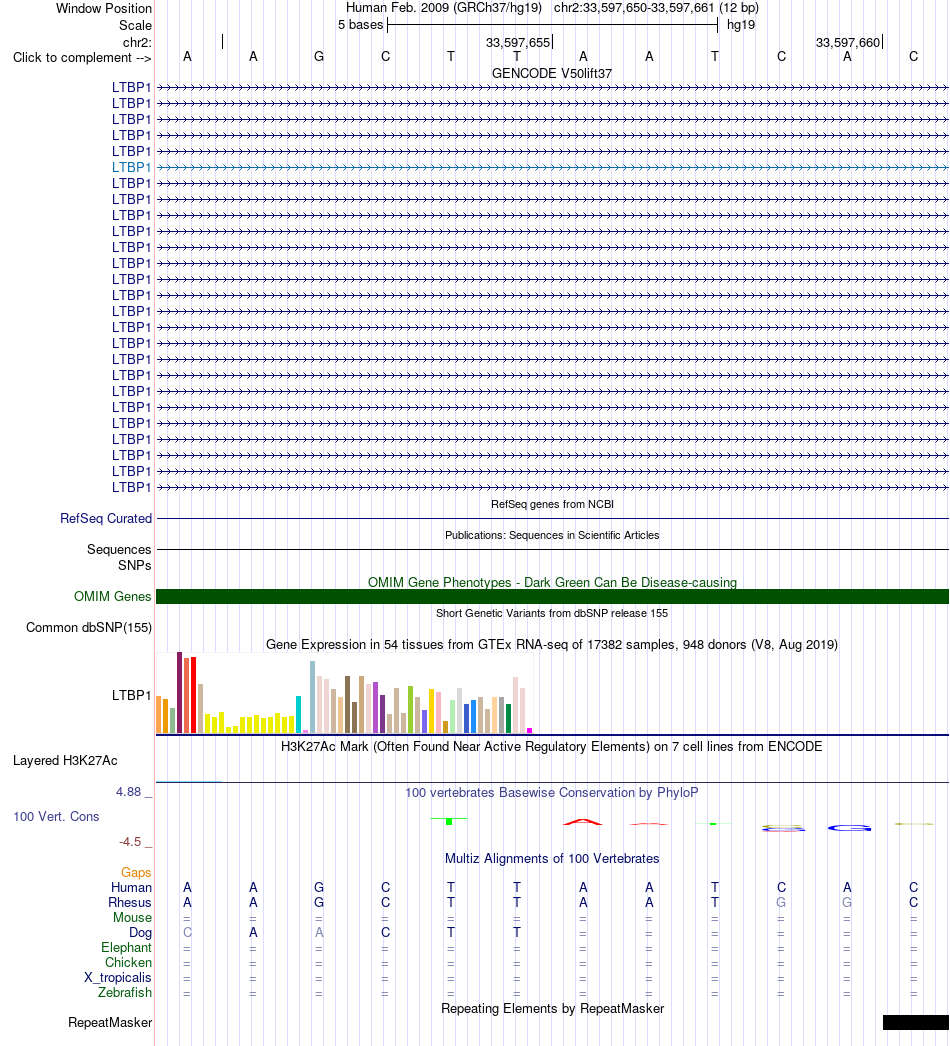Click 'Multiz Alignments of 100 Vertebrates' title
Screen dimensions: 950x1046
tap(552, 859)
